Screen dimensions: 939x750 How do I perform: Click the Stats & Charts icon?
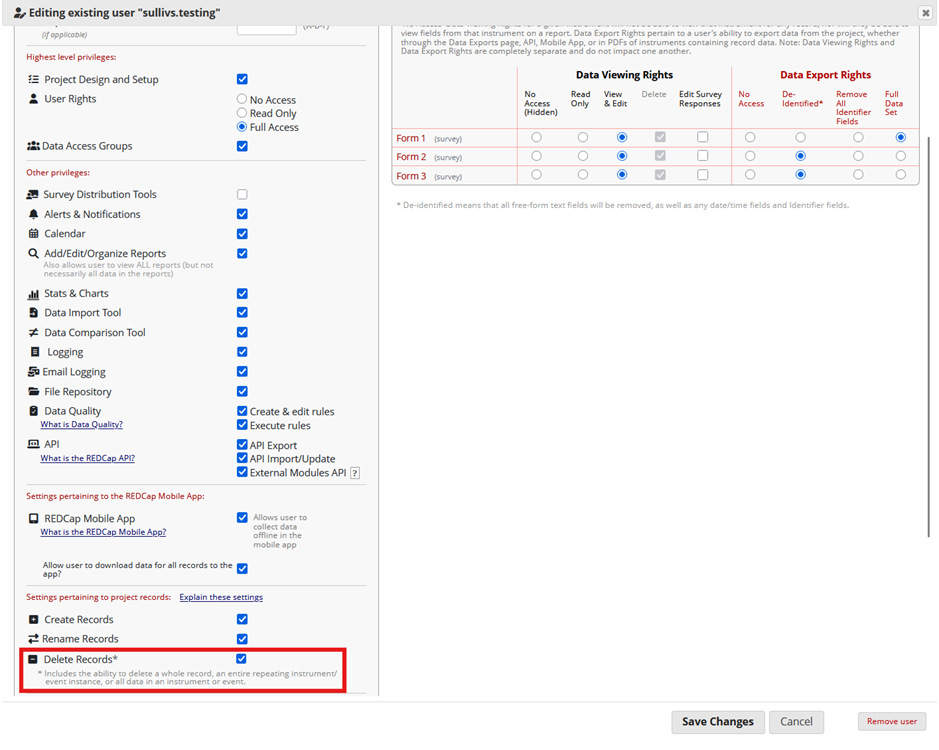tap(34, 294)
